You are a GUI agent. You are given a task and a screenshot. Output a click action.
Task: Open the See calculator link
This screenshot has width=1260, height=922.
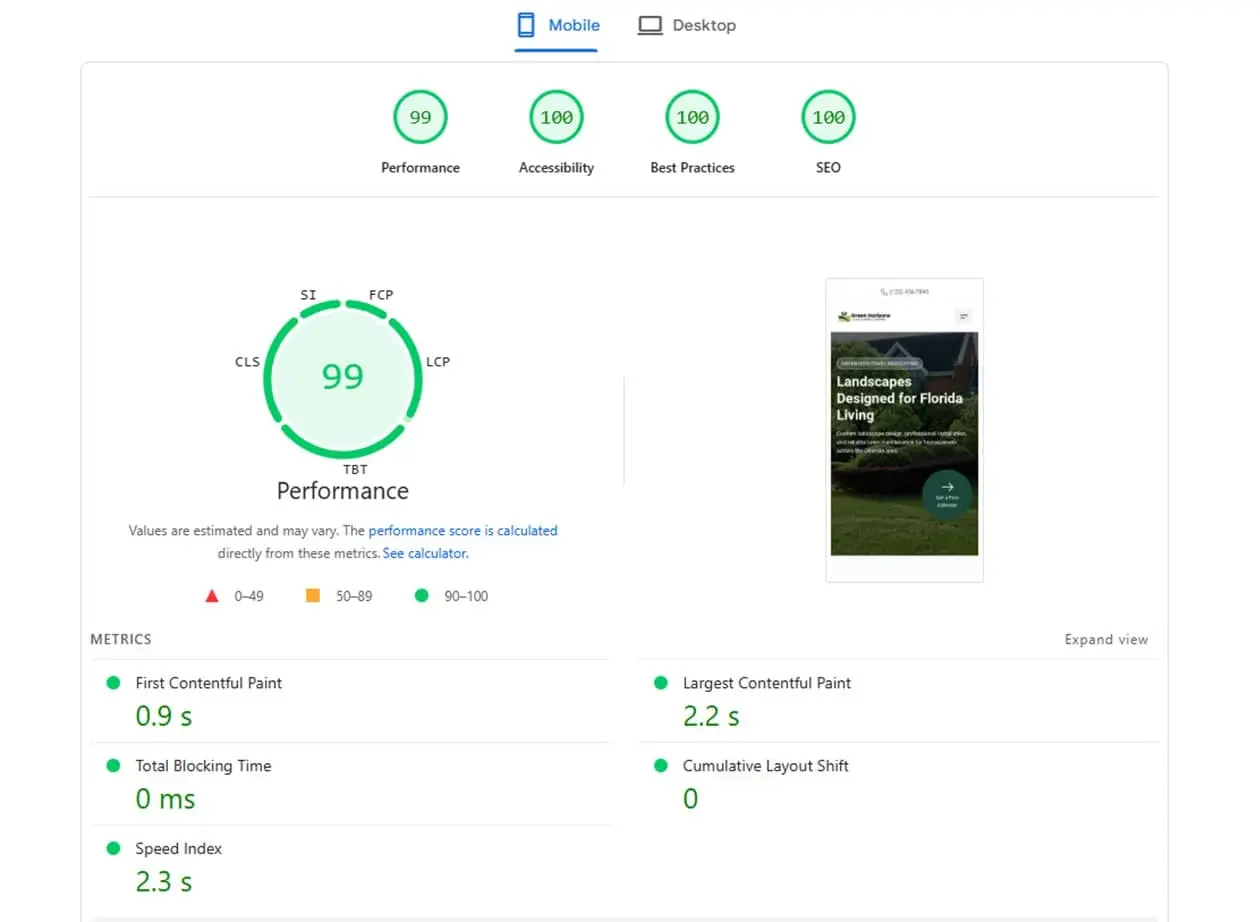click(x=425, y=552)
